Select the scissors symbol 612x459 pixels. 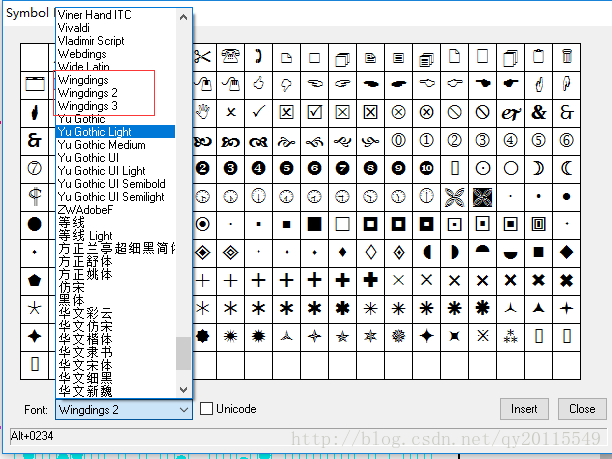203,57
